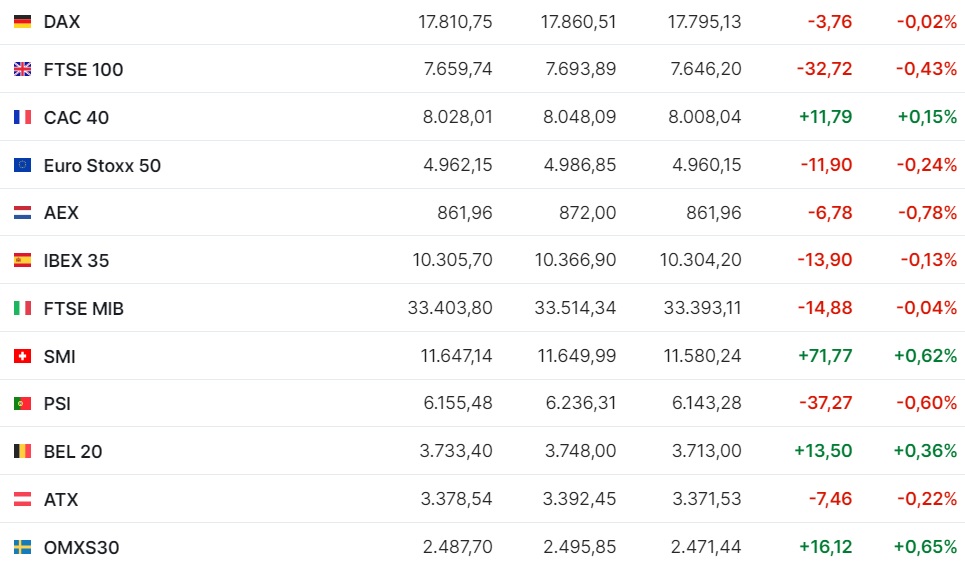Image resolution: width=965 pixels, height=561 pixels.
Task: Click the German flag icon next to DAX
Action: click(x=23, y=22)
